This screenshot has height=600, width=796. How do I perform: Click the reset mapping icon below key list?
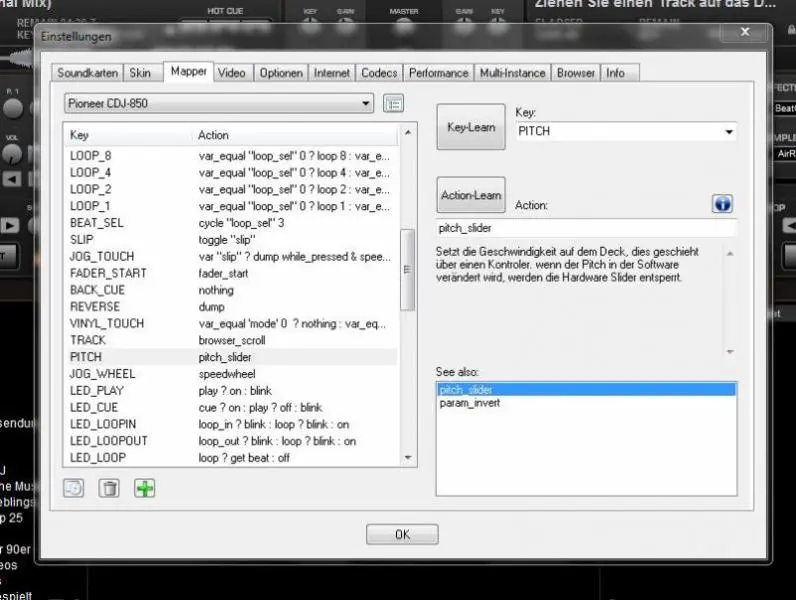(73, 488)
